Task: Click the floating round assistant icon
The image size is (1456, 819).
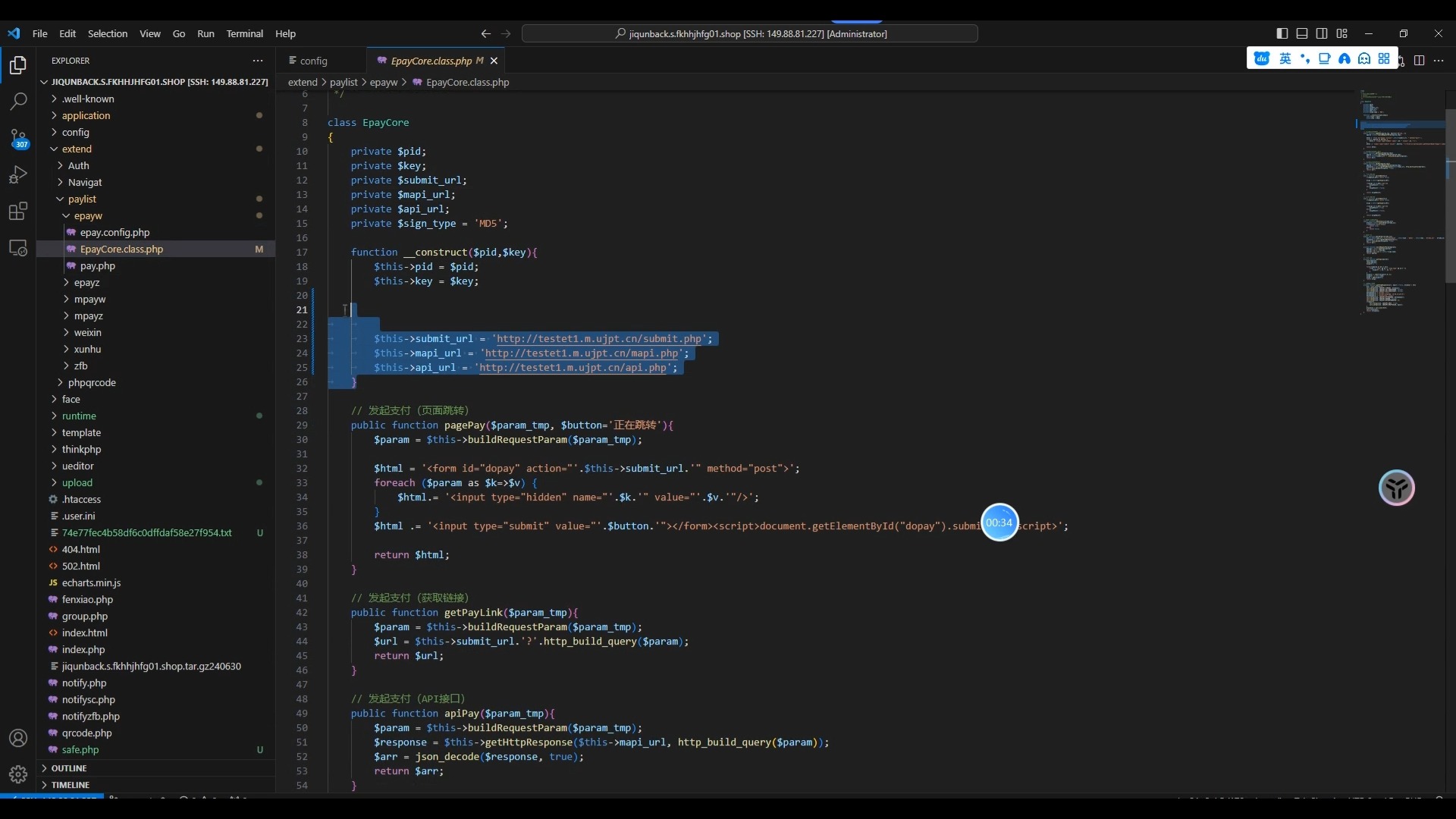Action: pos(1397,488)
